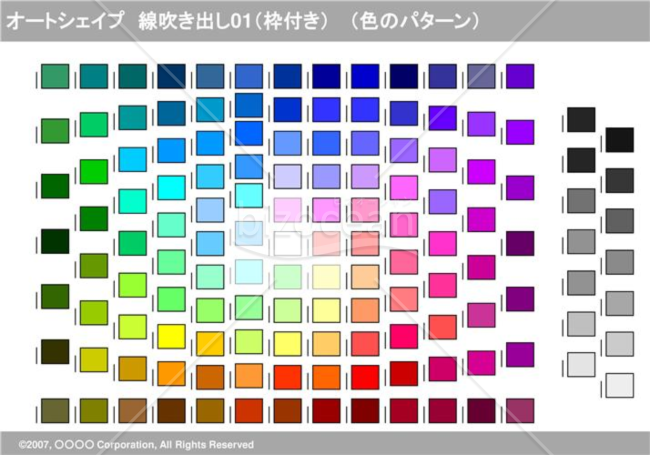Select the pure red swatch above bottom row
The image size is (650, 455).
(365, 377)
